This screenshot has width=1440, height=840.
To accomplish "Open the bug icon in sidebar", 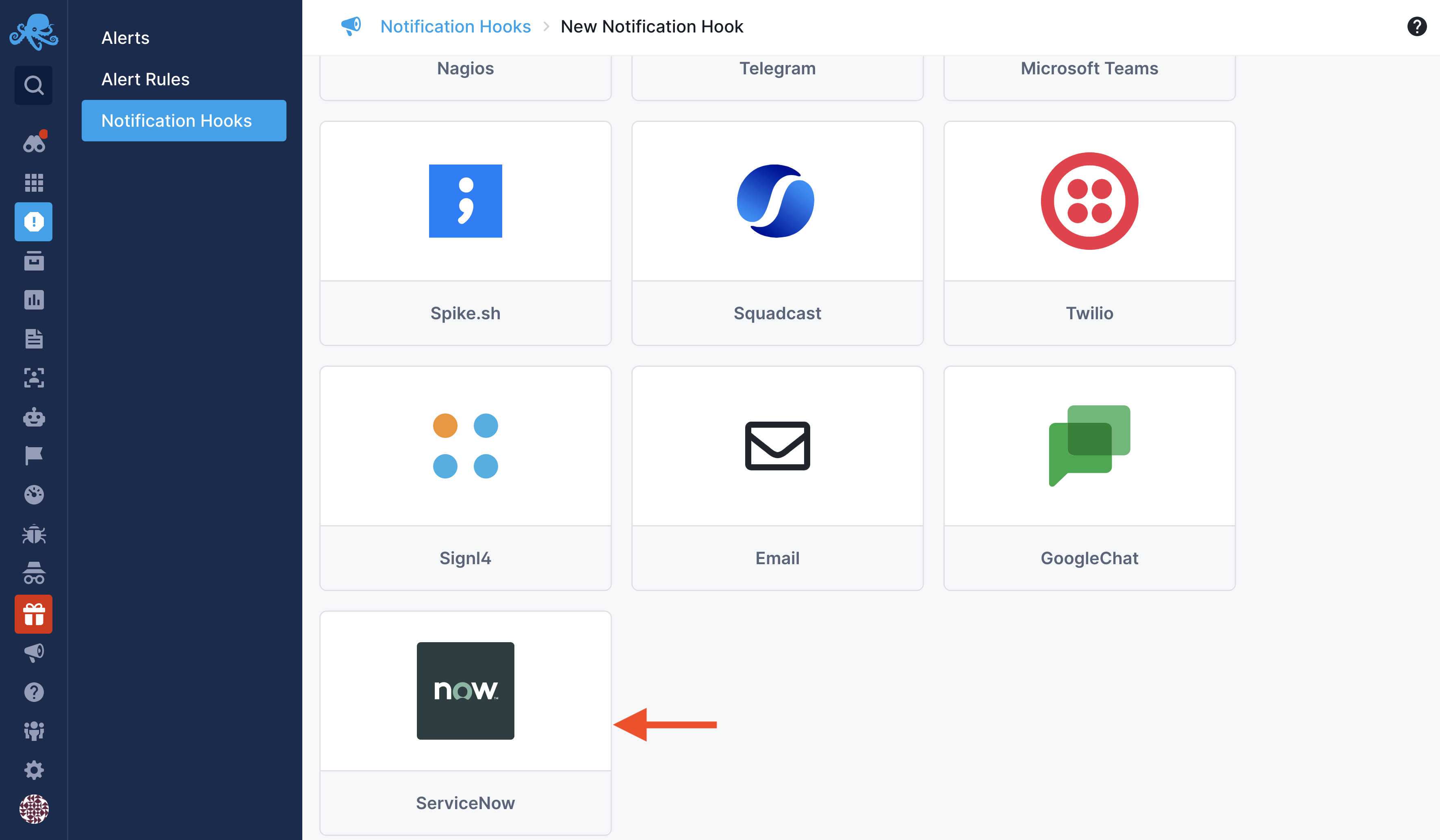I will pos(34,534).
